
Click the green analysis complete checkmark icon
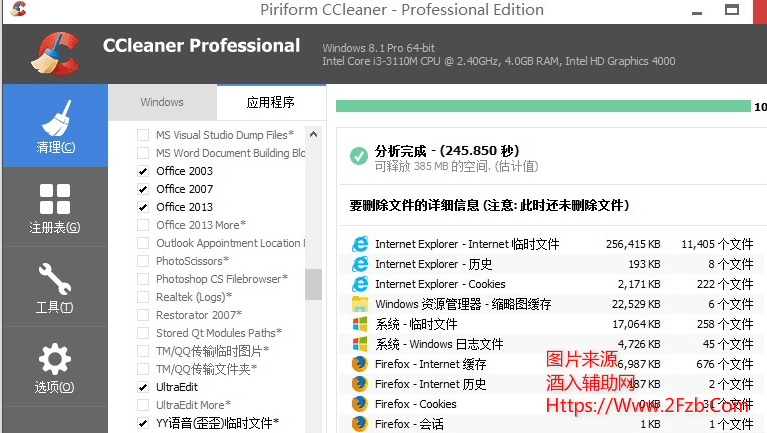point(359,157)
